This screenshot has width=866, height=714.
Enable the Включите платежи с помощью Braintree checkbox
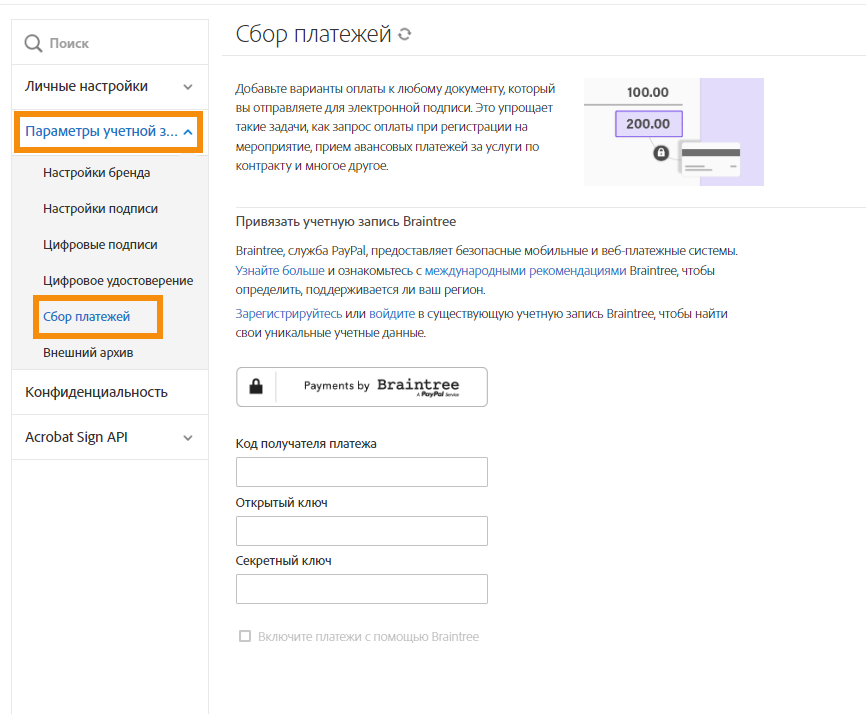245,636
